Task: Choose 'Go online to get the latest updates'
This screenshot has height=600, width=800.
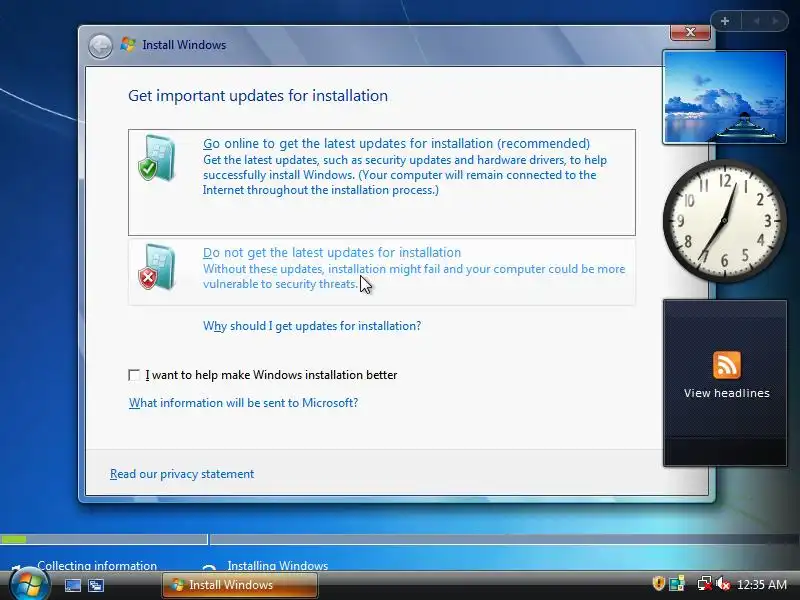Action: tap(382, 183)
